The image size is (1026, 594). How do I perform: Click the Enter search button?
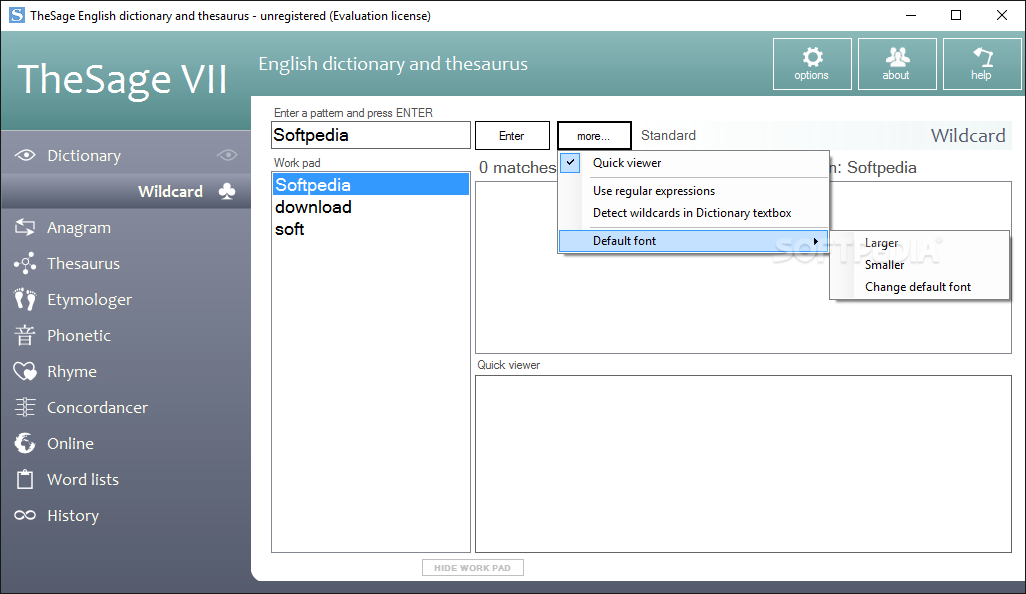(512, 135)
